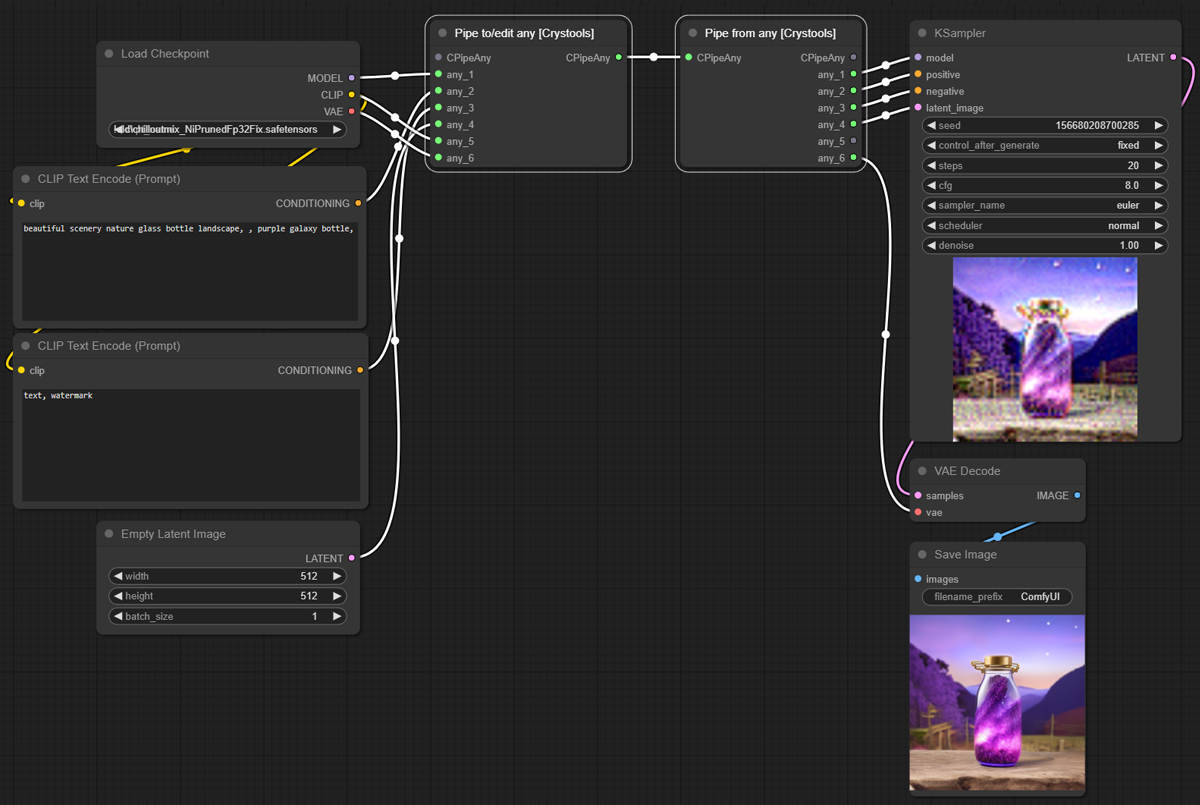Increase steps value with the right arrow
This screenshot has width=1200, height=805.
[x=1158, y=165]
